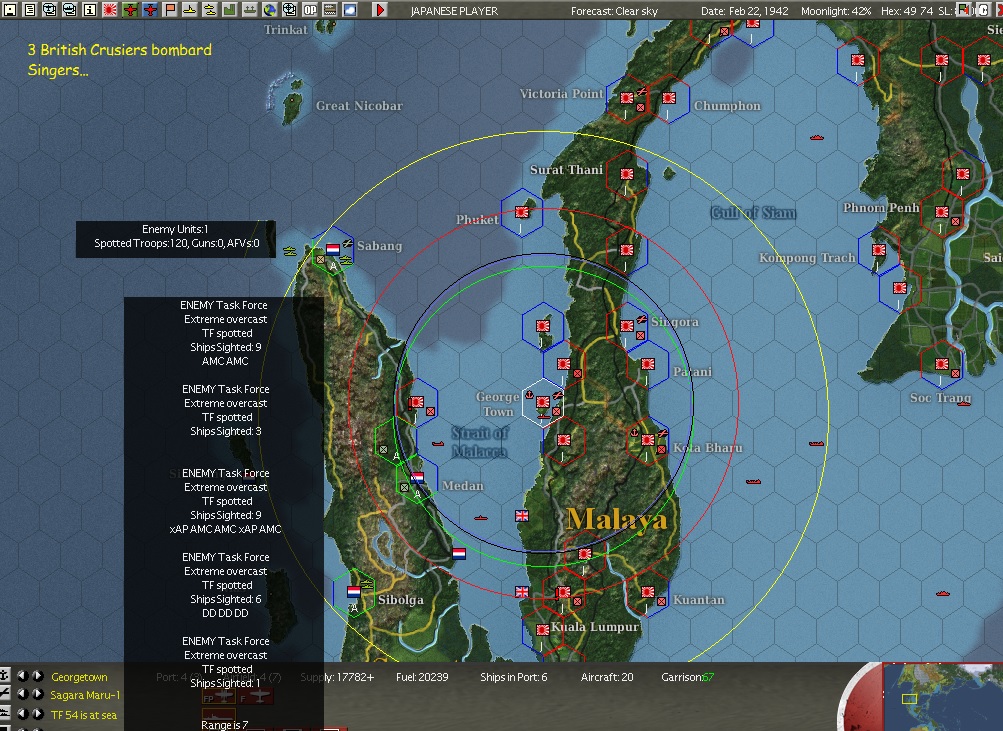Image resolution: width=1003 pixels, height=731 pixels.
Task: Click the 'Forecast: Clear sky' text
Action: pyautogui.click(x=614, y=11)
